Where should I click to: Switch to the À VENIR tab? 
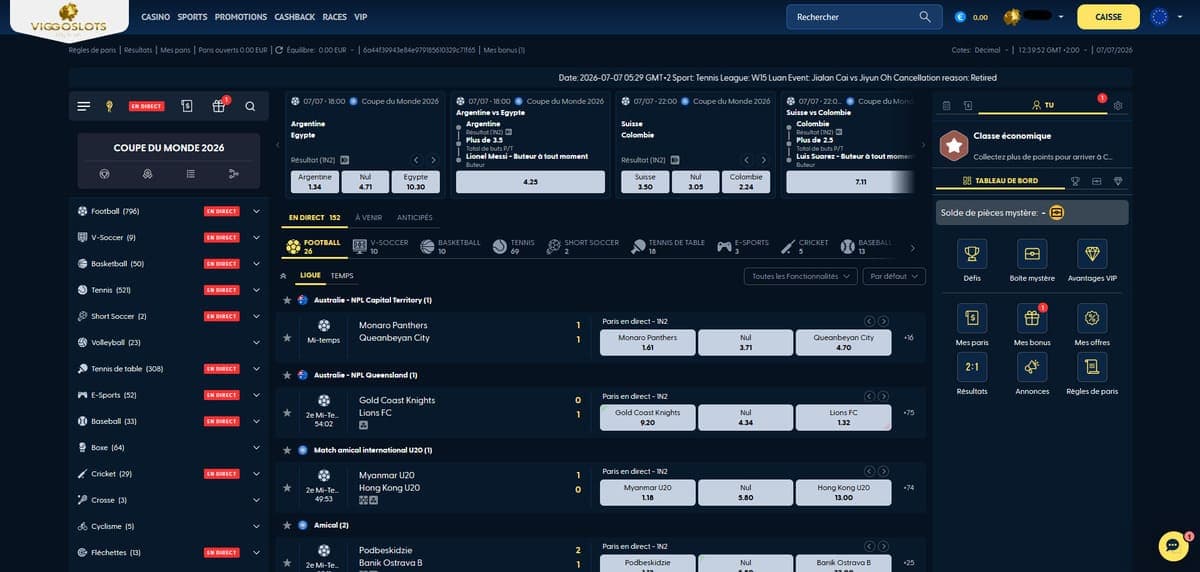(368, 217)
